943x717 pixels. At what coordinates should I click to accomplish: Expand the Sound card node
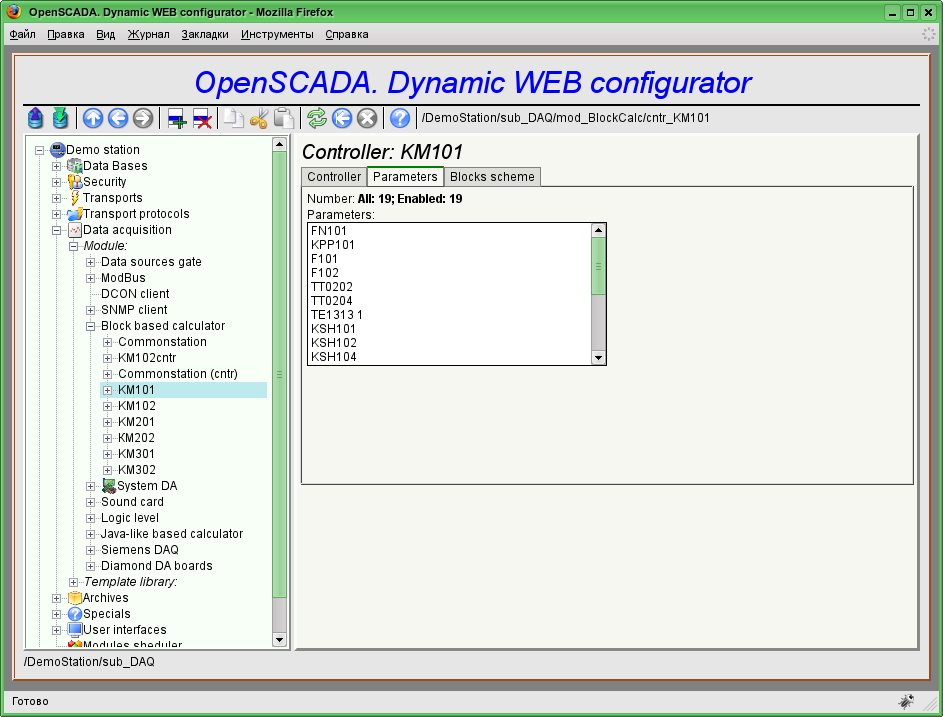(x=90, y=502)
